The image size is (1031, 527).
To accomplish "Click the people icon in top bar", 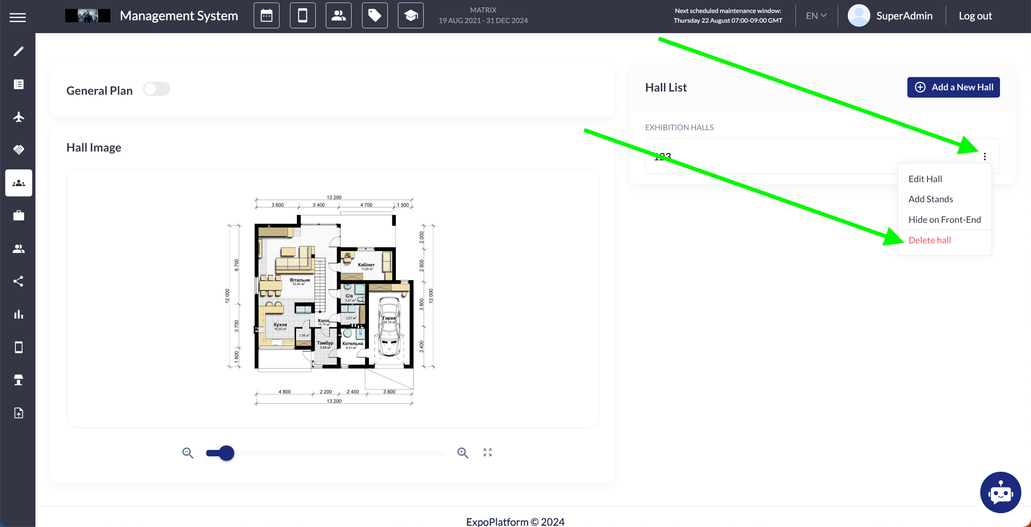I will click(339, 16).
